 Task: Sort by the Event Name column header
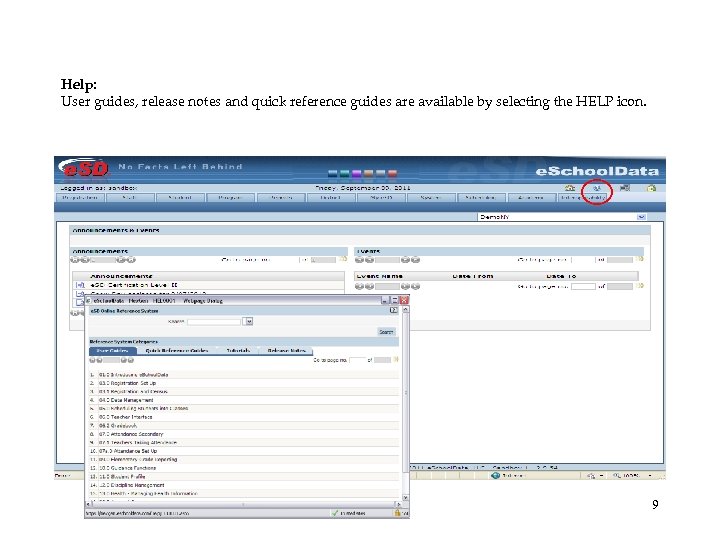coord(379,276)
